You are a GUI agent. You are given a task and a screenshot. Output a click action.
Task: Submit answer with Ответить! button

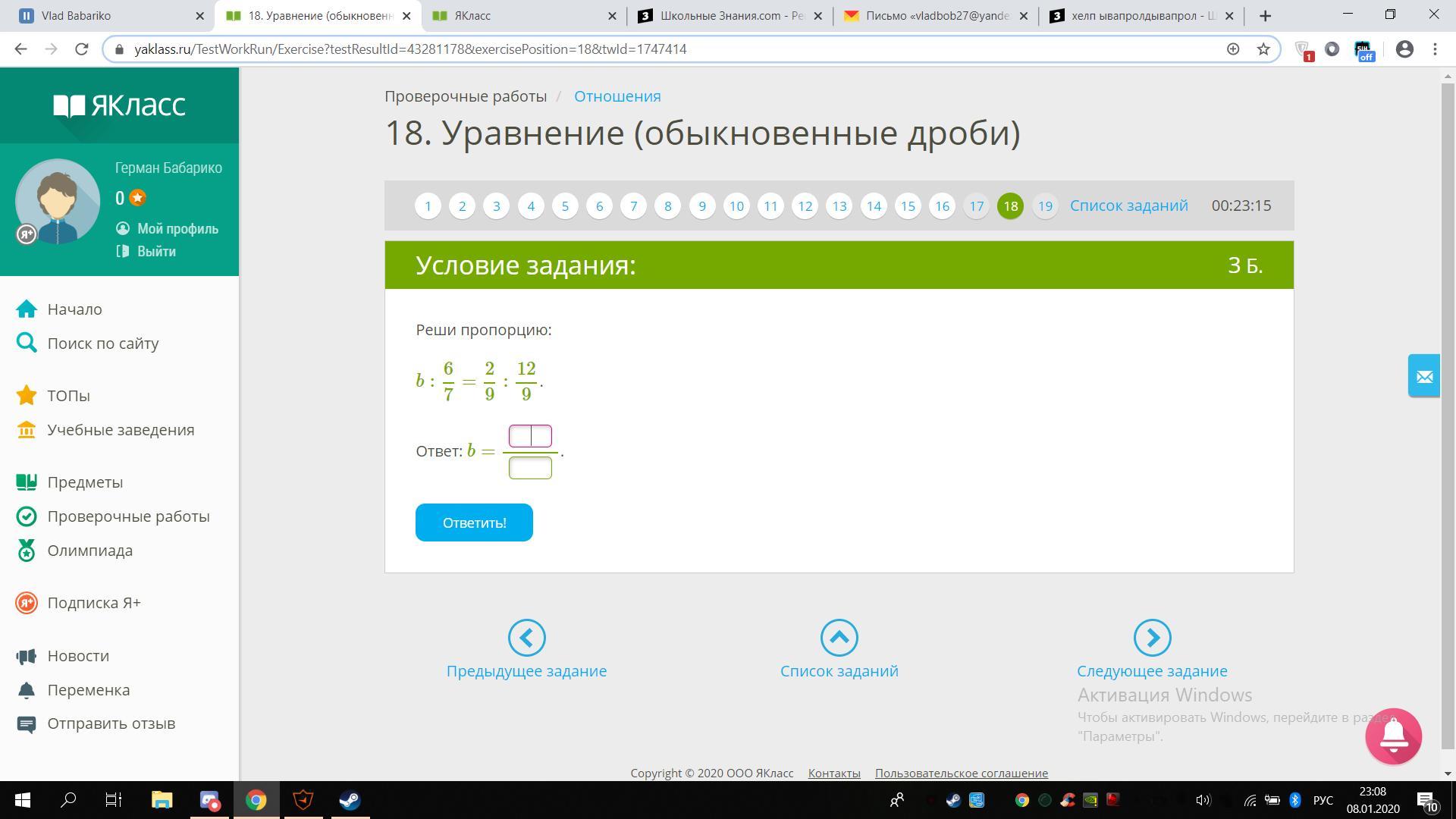coord(474,522)
